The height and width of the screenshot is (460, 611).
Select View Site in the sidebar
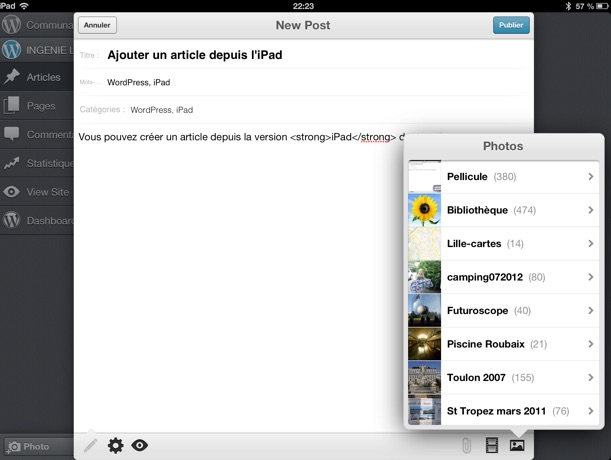click(x=37, y=192)
